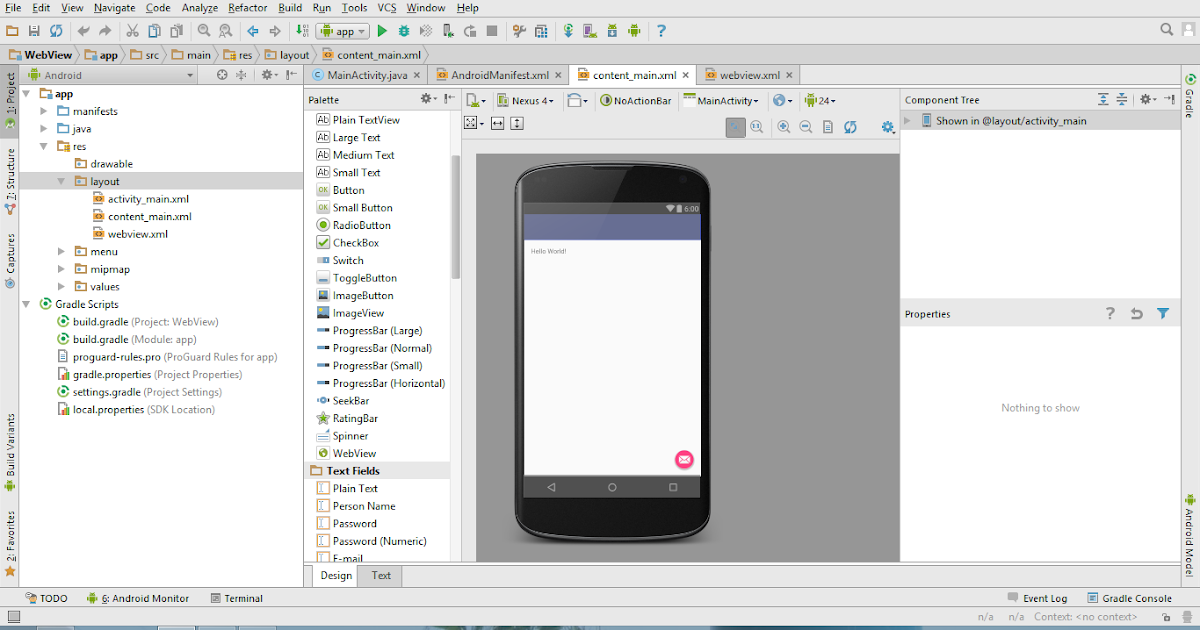This screenshot has height=630, width=1200.
Task: Refresh the layout preview
Action: pos(850,127)
